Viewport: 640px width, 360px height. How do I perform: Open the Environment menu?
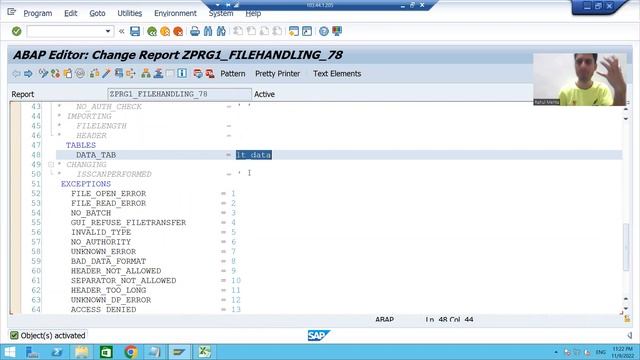coord(175,13)
